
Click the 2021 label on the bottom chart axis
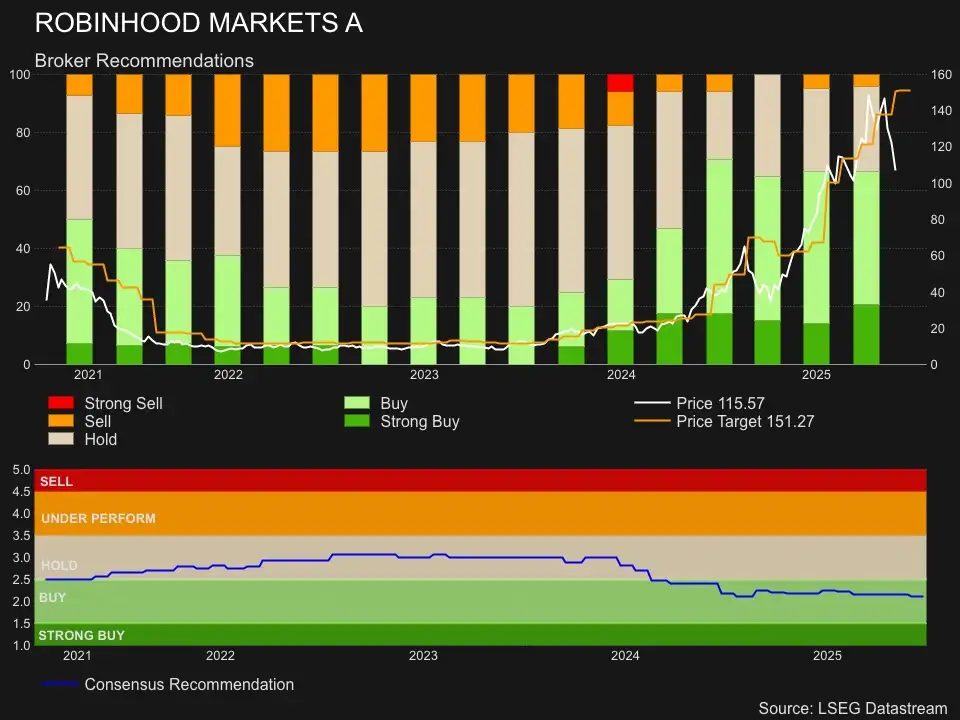tap(77, 656)
